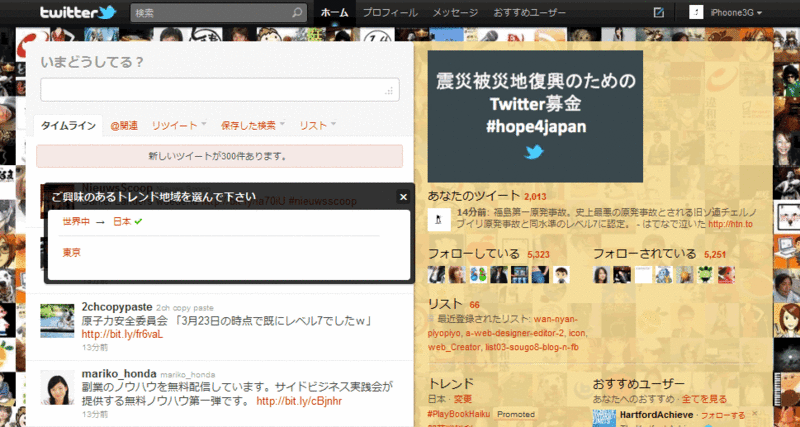Screen dimensions: 800x427
Task: Open the list03-sougo8-blog-n-fb list
Action: (531, 347)
